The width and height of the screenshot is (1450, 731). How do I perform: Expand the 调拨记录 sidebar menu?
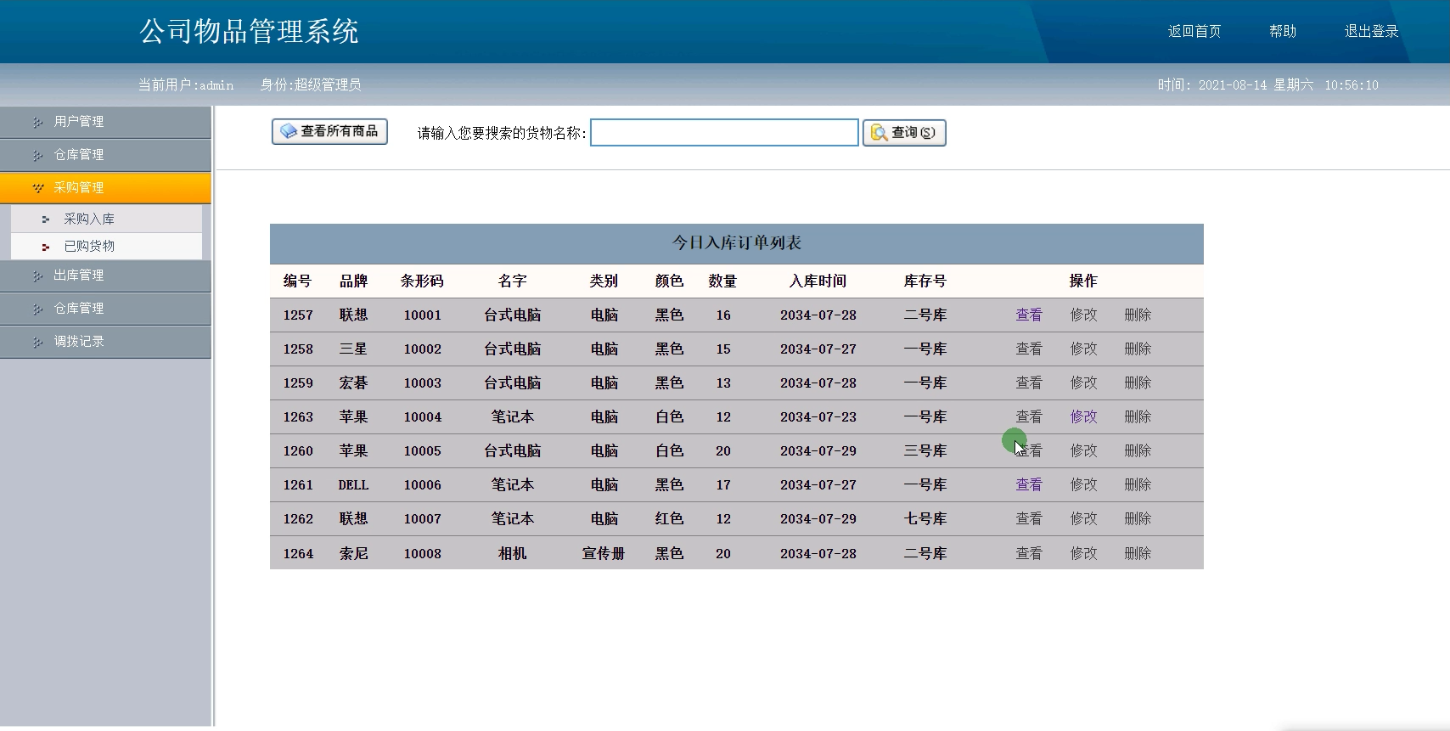[x=105, y=341]
